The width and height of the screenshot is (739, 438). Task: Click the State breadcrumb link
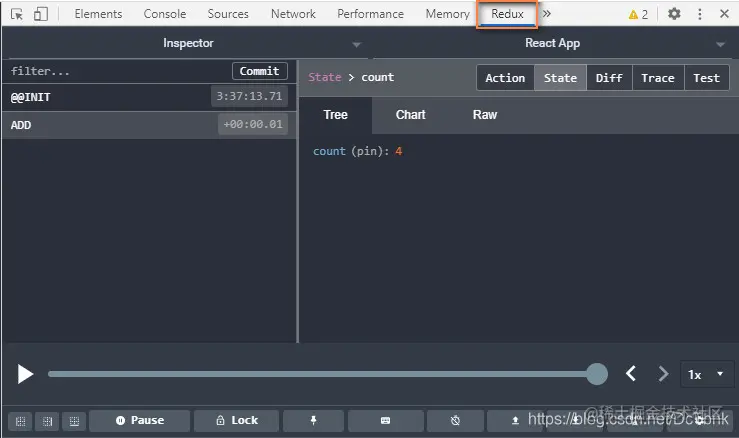(x=325, y=77)
